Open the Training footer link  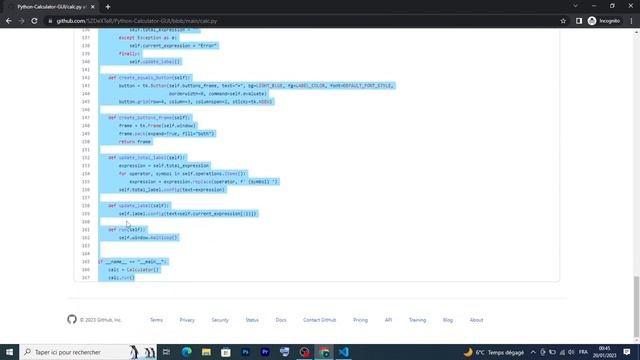tap(418, 320)
